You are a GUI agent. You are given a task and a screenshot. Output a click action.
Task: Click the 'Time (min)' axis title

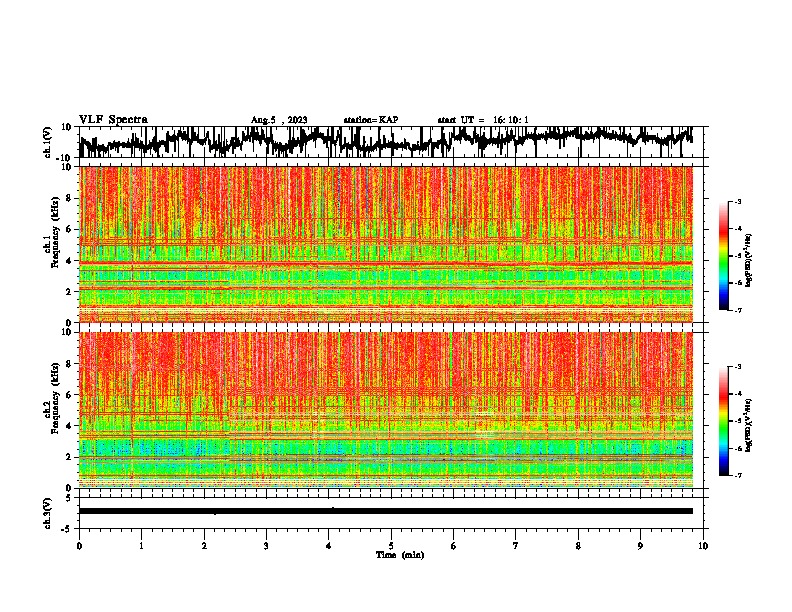[400, 555]
